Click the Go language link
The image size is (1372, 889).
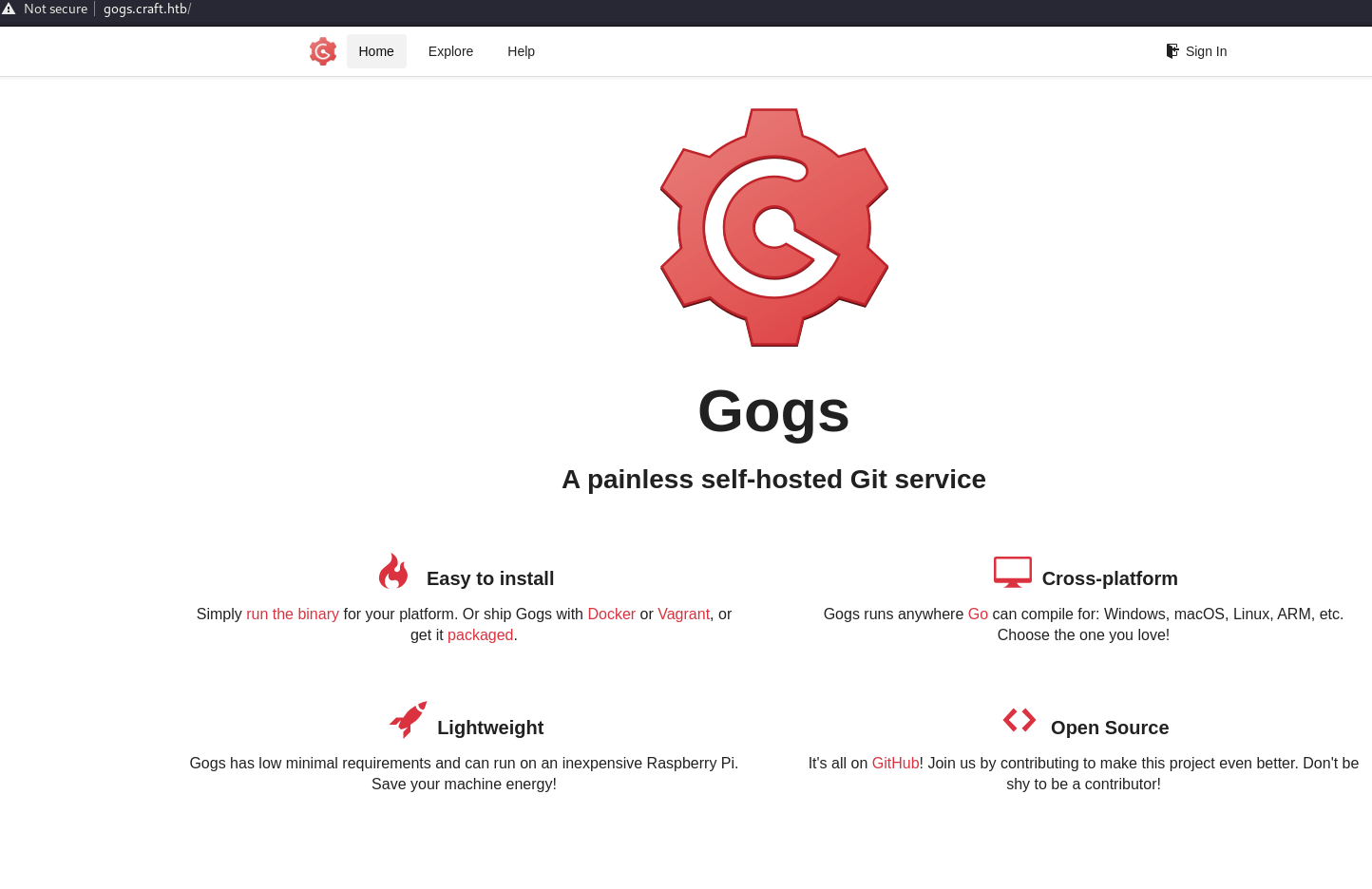tap(978, 614)
